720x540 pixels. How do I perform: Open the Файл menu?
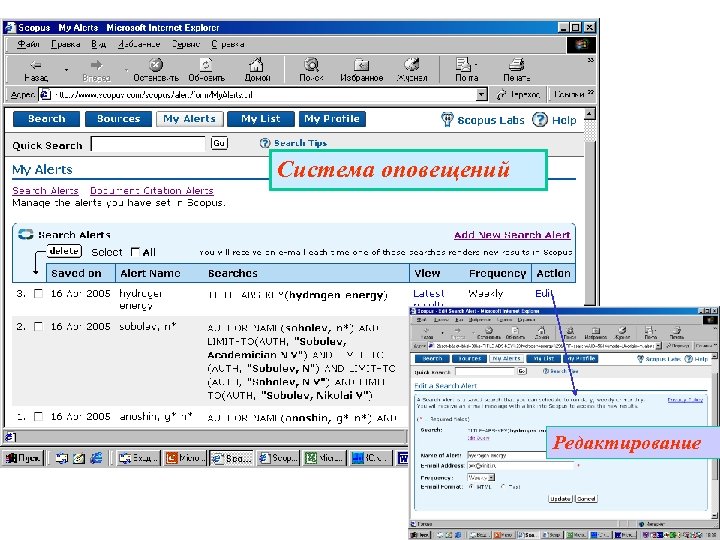click(x=28, y=44)
